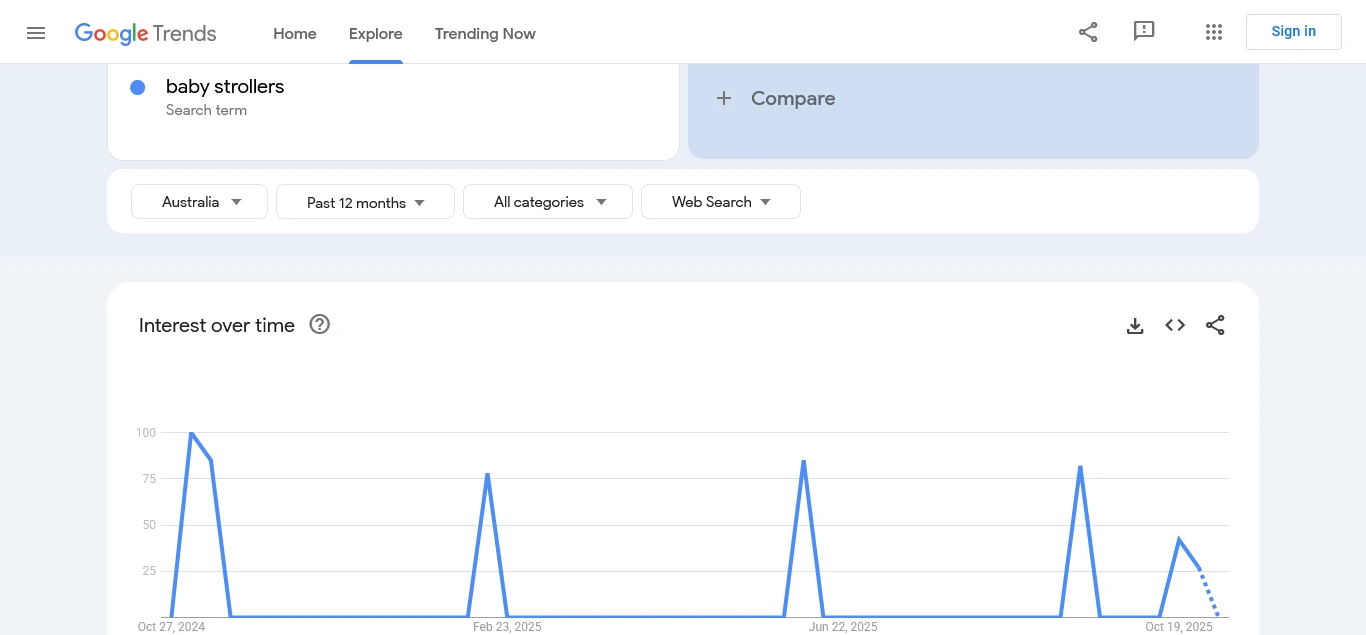Expand the Australia region dropdown
Viewport: 1366px width, 635px height.
[x=200, y=202]
